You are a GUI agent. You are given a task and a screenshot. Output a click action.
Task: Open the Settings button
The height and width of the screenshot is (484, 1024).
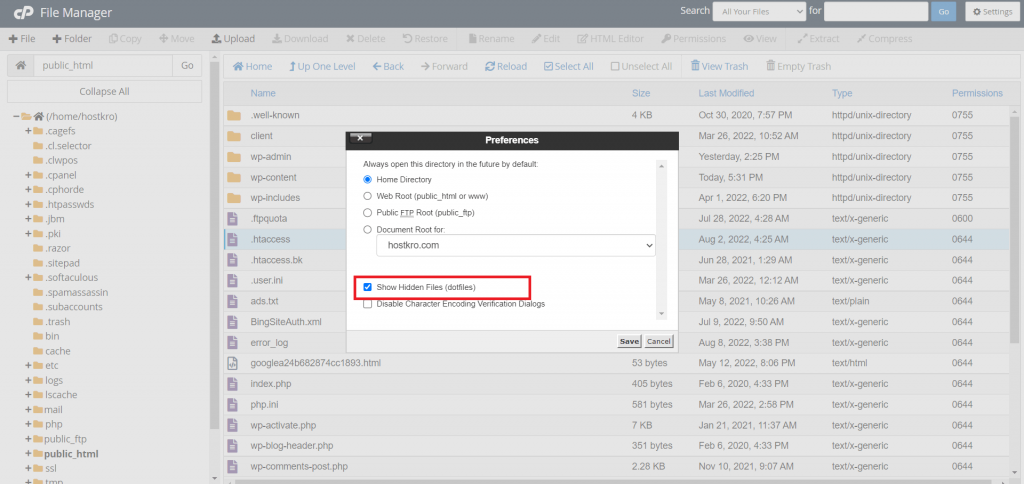coord(993,12)
